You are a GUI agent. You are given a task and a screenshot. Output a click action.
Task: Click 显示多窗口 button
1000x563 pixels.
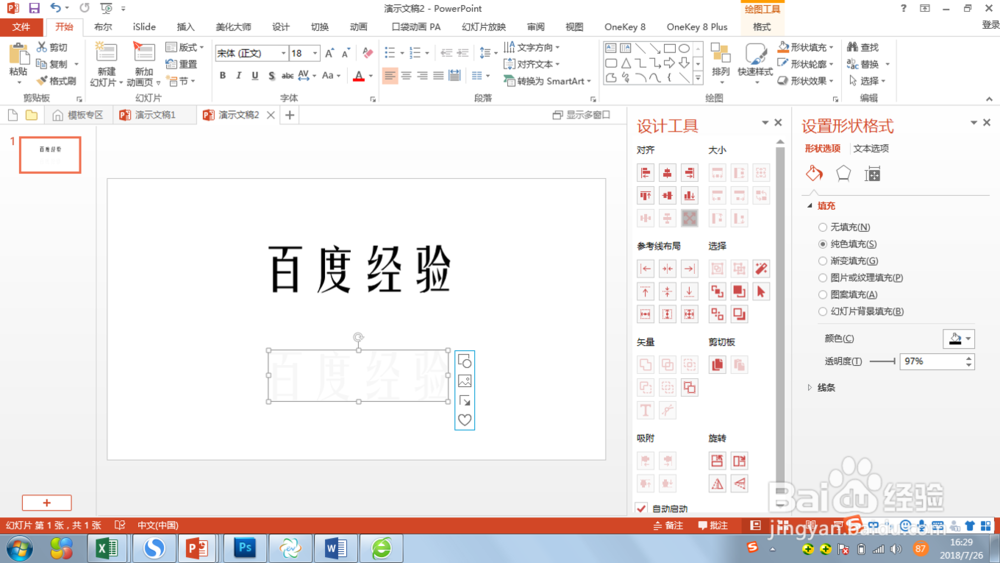(x=581, y=115)
